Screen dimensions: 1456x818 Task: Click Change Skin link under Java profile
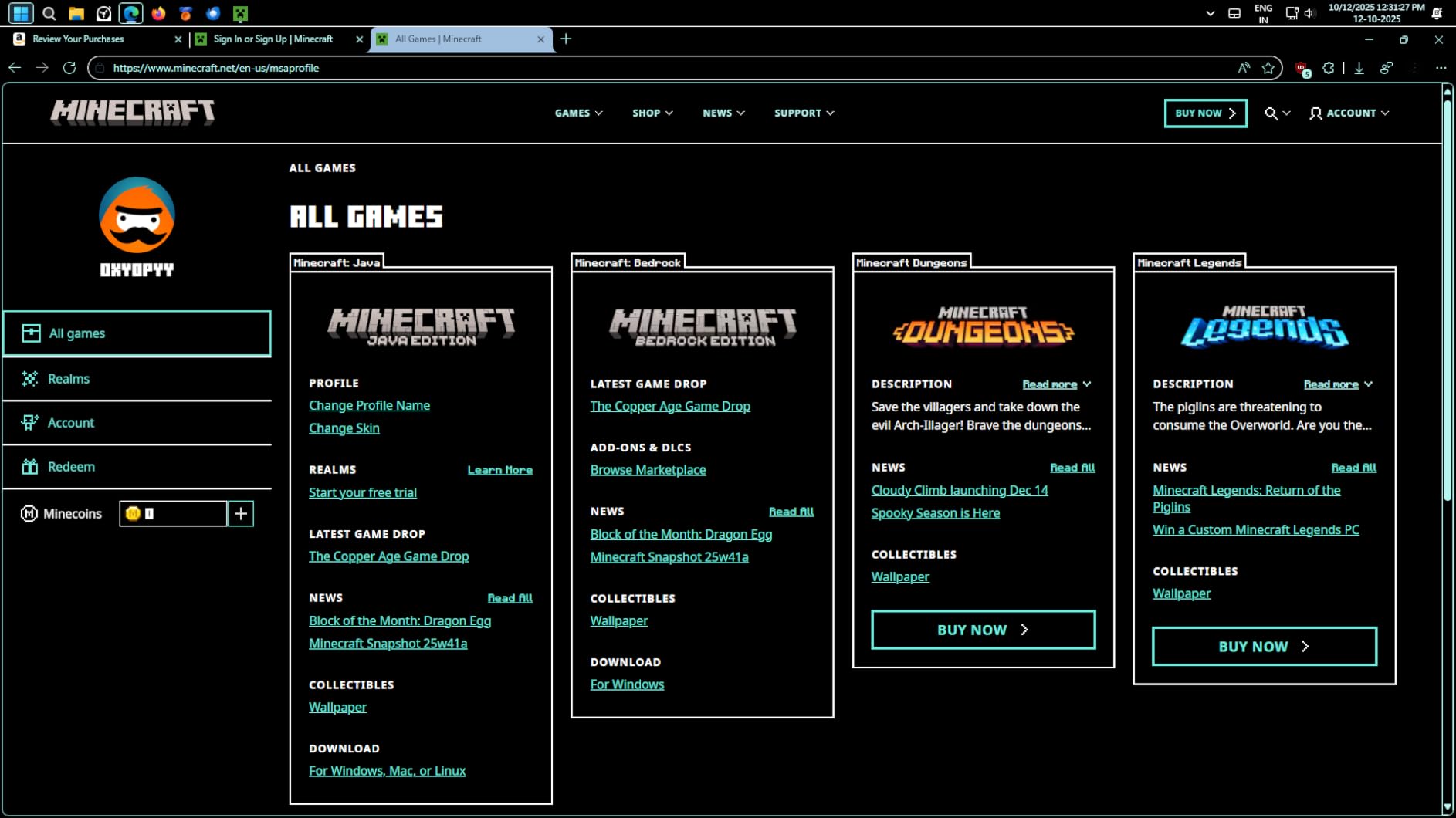click(x=344, y=428)
